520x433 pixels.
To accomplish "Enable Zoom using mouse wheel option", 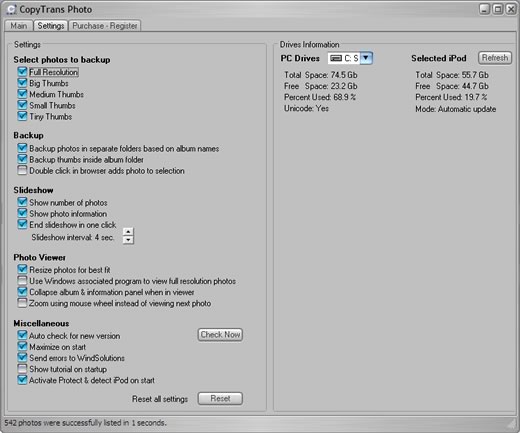I will coord(22,303).
